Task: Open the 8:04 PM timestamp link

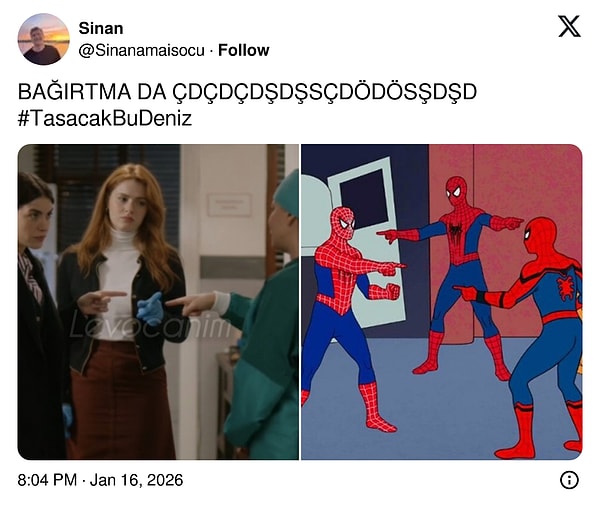Action: click(x=47, y=480)
